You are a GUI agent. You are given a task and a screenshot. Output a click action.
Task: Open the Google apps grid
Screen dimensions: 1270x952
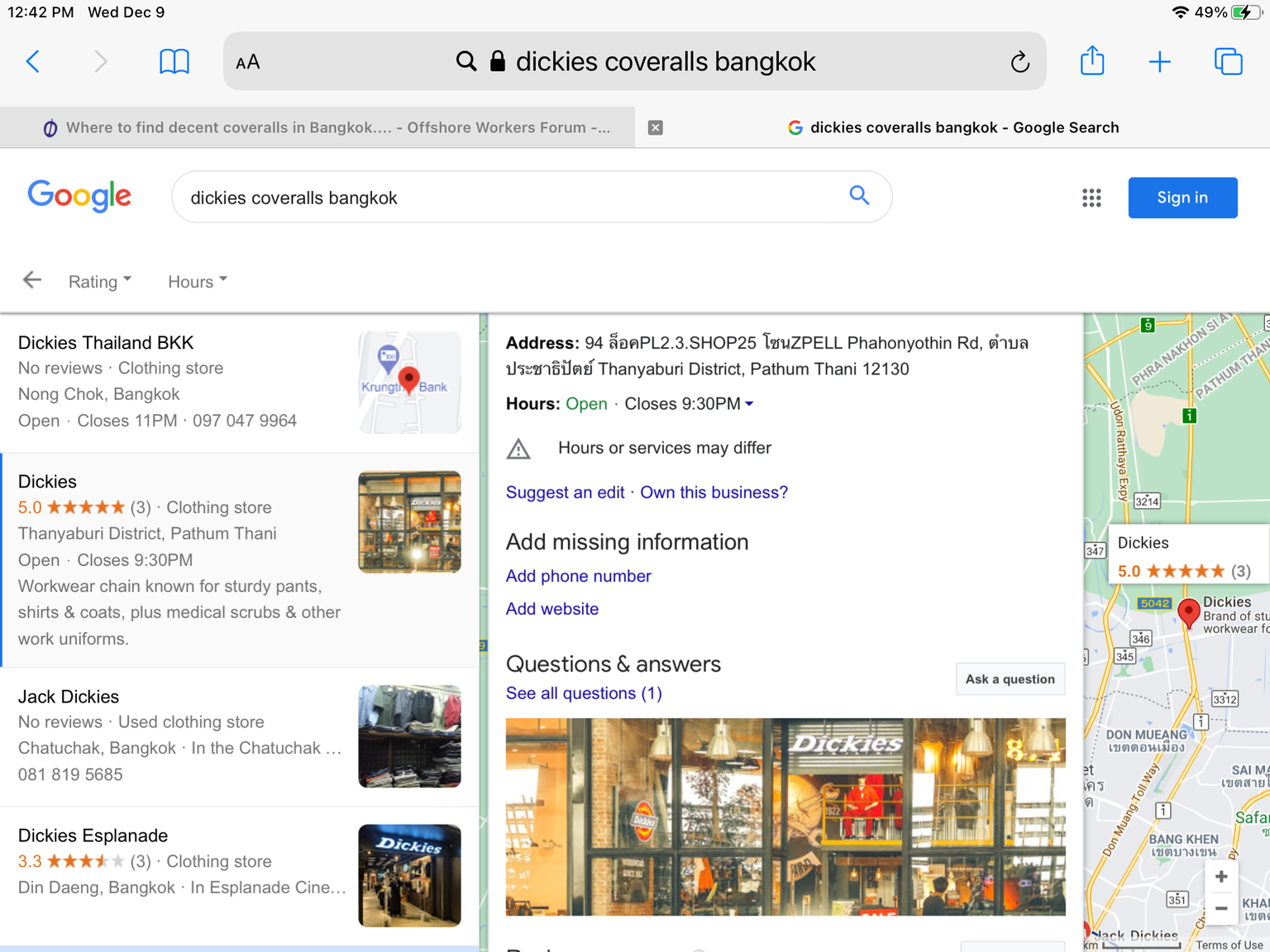[1091, 198]
